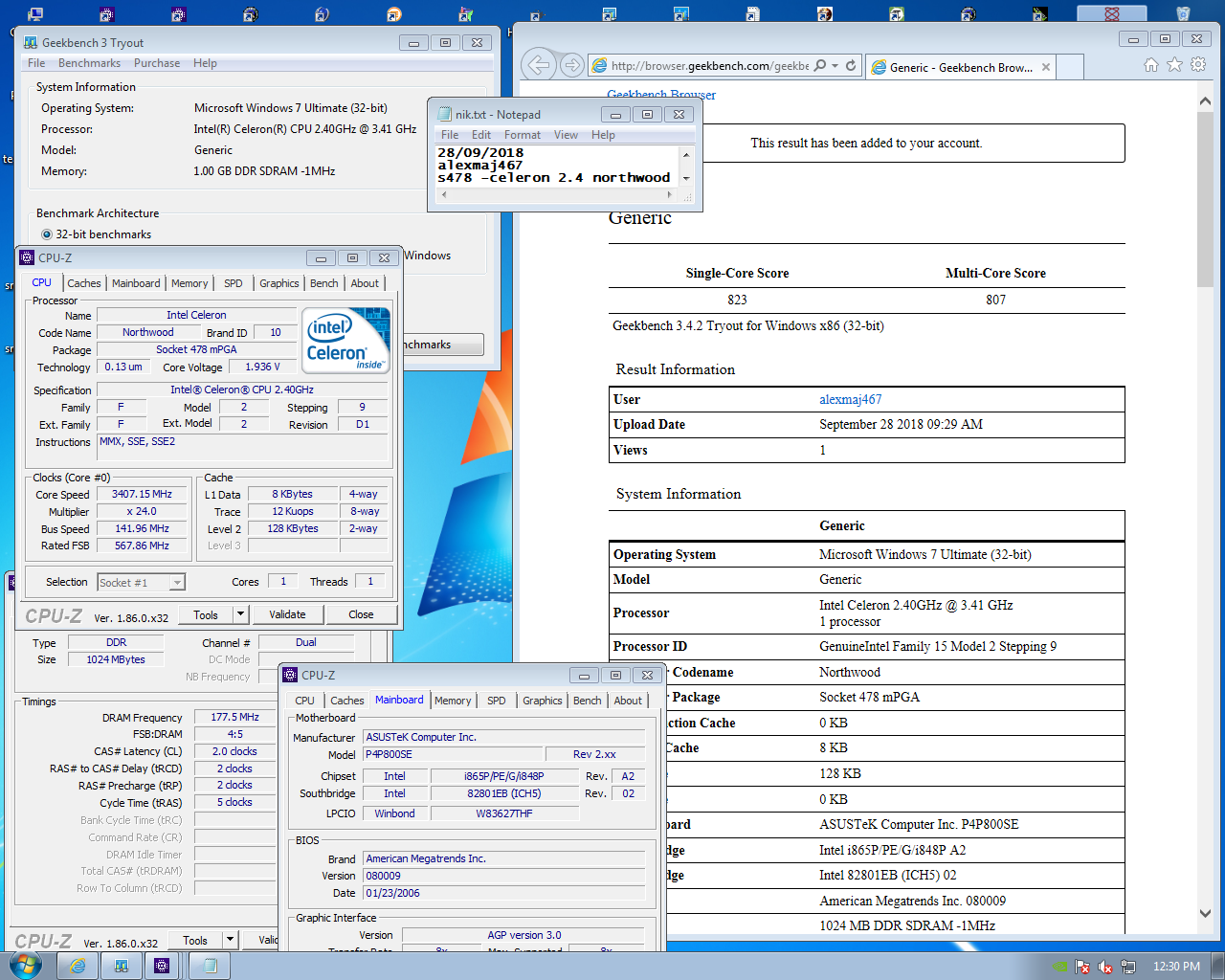Close the Generic - Geekbench Browser tab

1046,67
